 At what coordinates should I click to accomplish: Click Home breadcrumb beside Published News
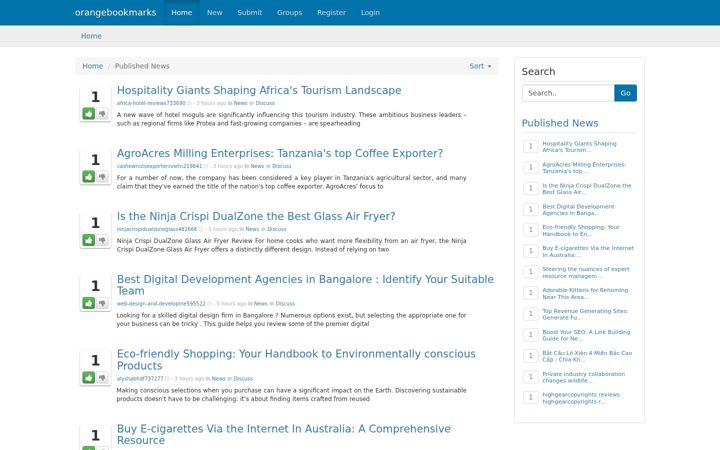(92, 66)
